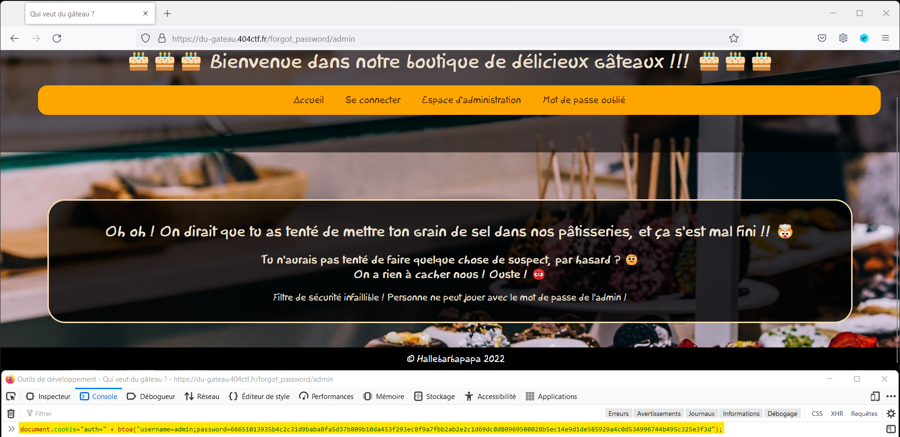
Task: Switch to the Réseau devtools tab
Action: pyautogui.click(x=201, y=396)
